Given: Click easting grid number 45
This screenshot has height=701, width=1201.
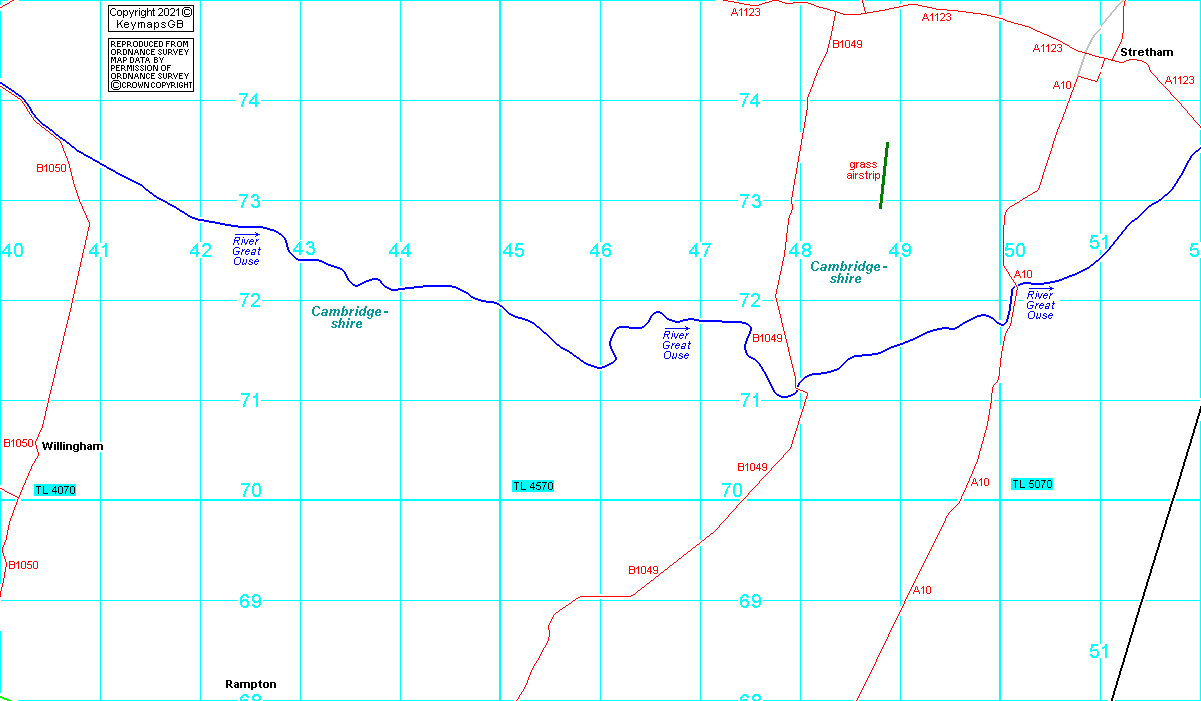Looking at the screenshot, I should [x=513, y=250].
